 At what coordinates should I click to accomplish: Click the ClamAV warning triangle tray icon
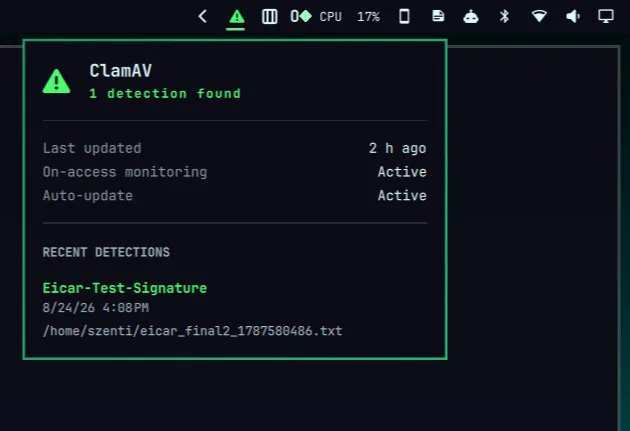237,17
